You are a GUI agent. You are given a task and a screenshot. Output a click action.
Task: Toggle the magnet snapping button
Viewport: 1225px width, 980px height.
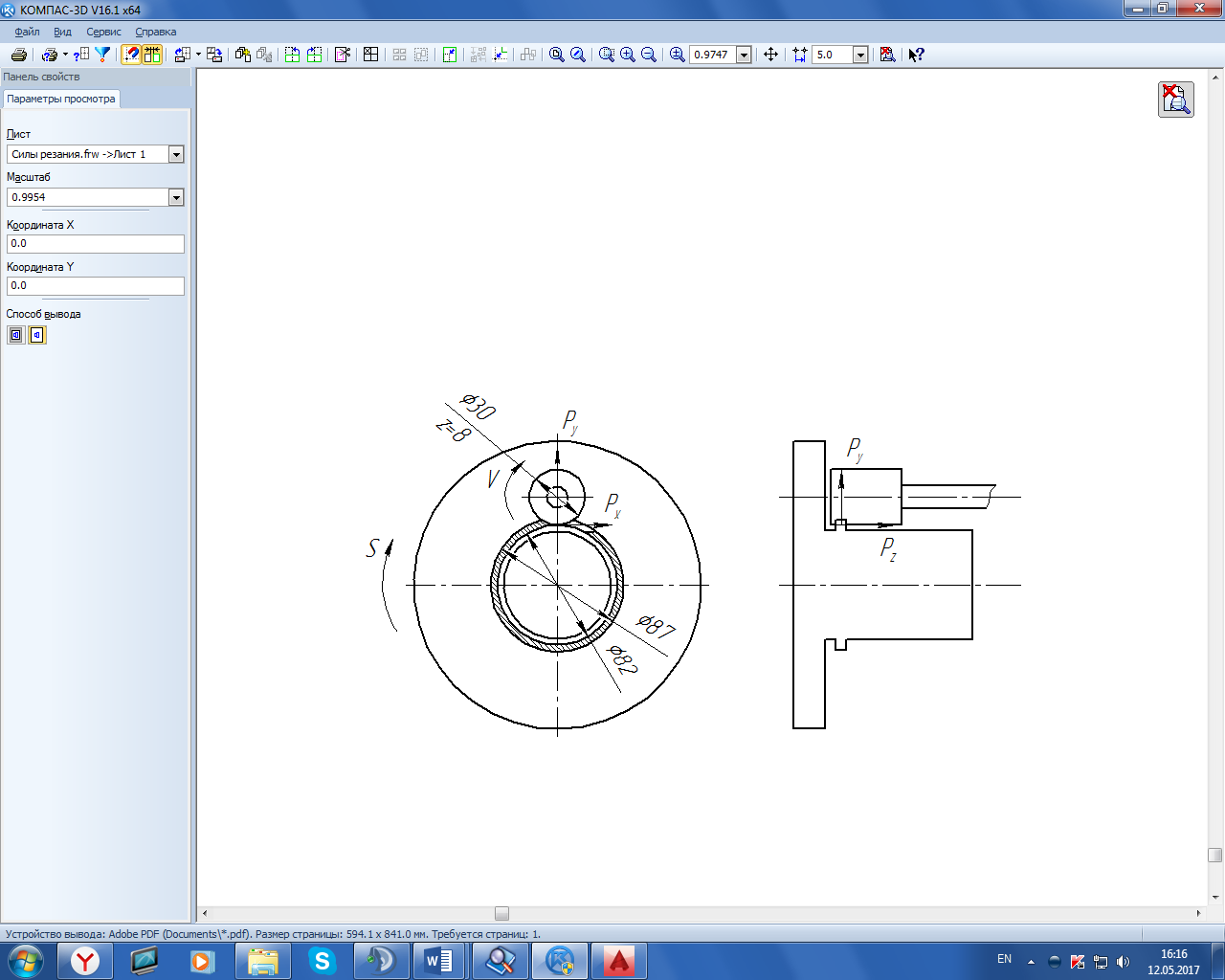132,55
